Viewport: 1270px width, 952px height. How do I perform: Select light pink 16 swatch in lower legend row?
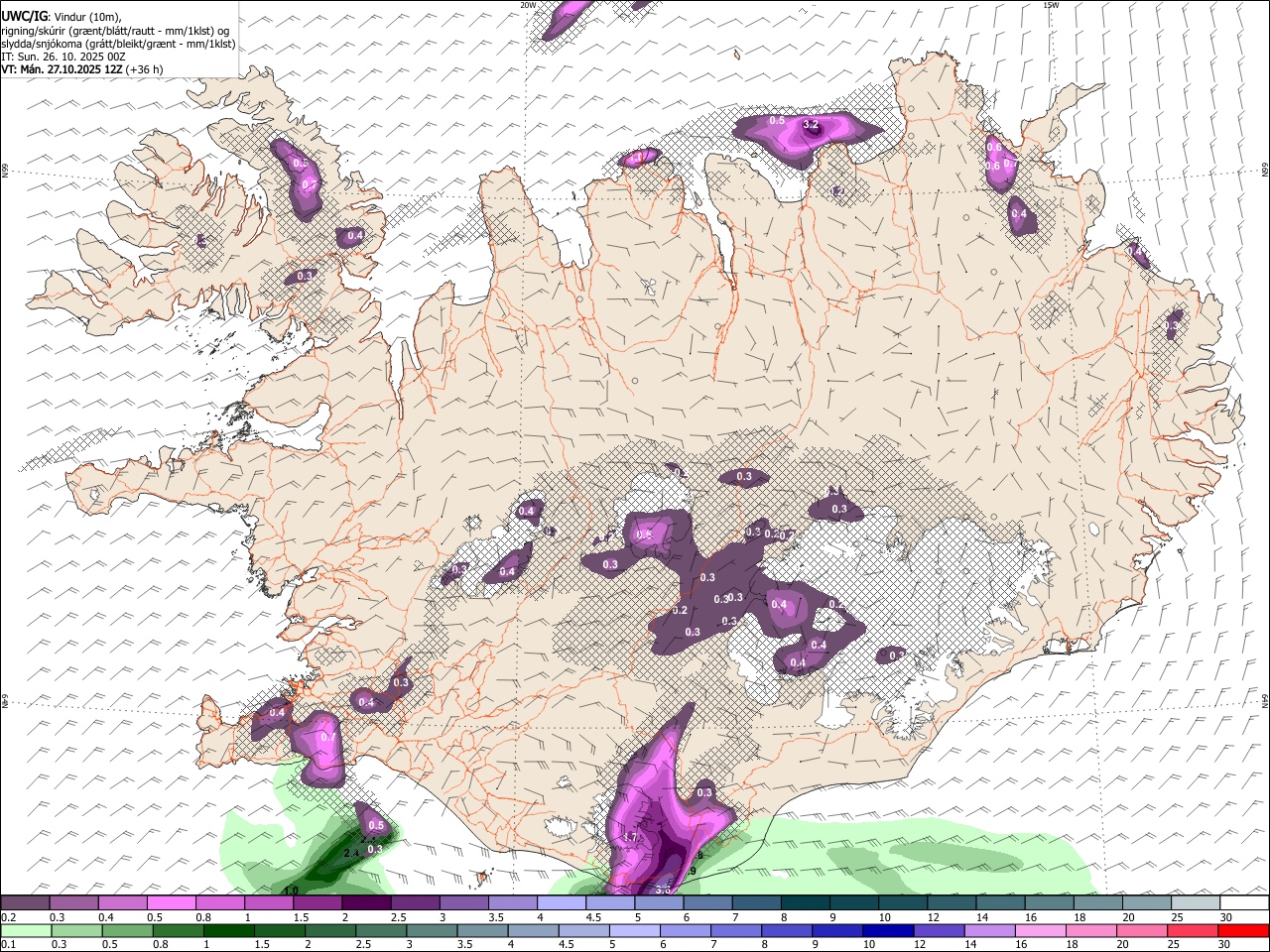[1041, 930]
